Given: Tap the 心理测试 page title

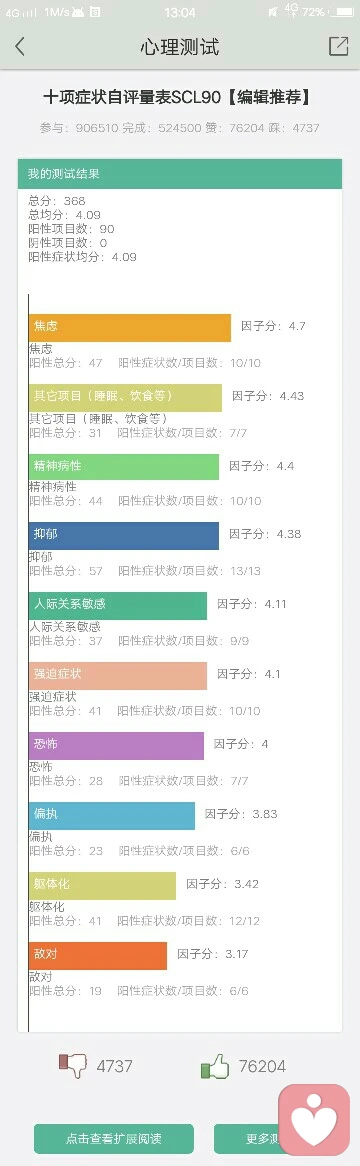Looking at the screenshot, I should tap(180, 47).
